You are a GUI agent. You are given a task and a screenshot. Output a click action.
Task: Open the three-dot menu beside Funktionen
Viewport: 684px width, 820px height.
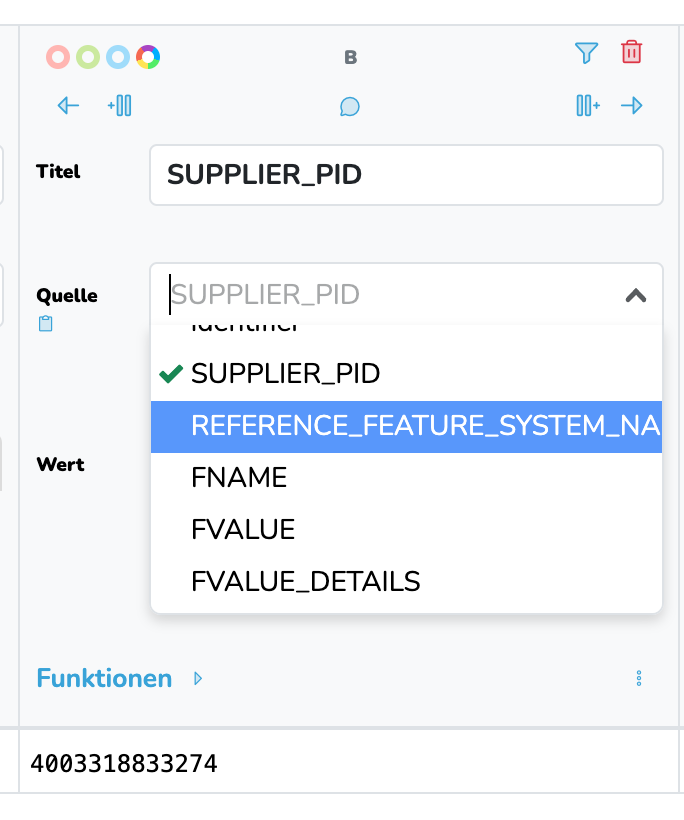[x=639, y=678]
